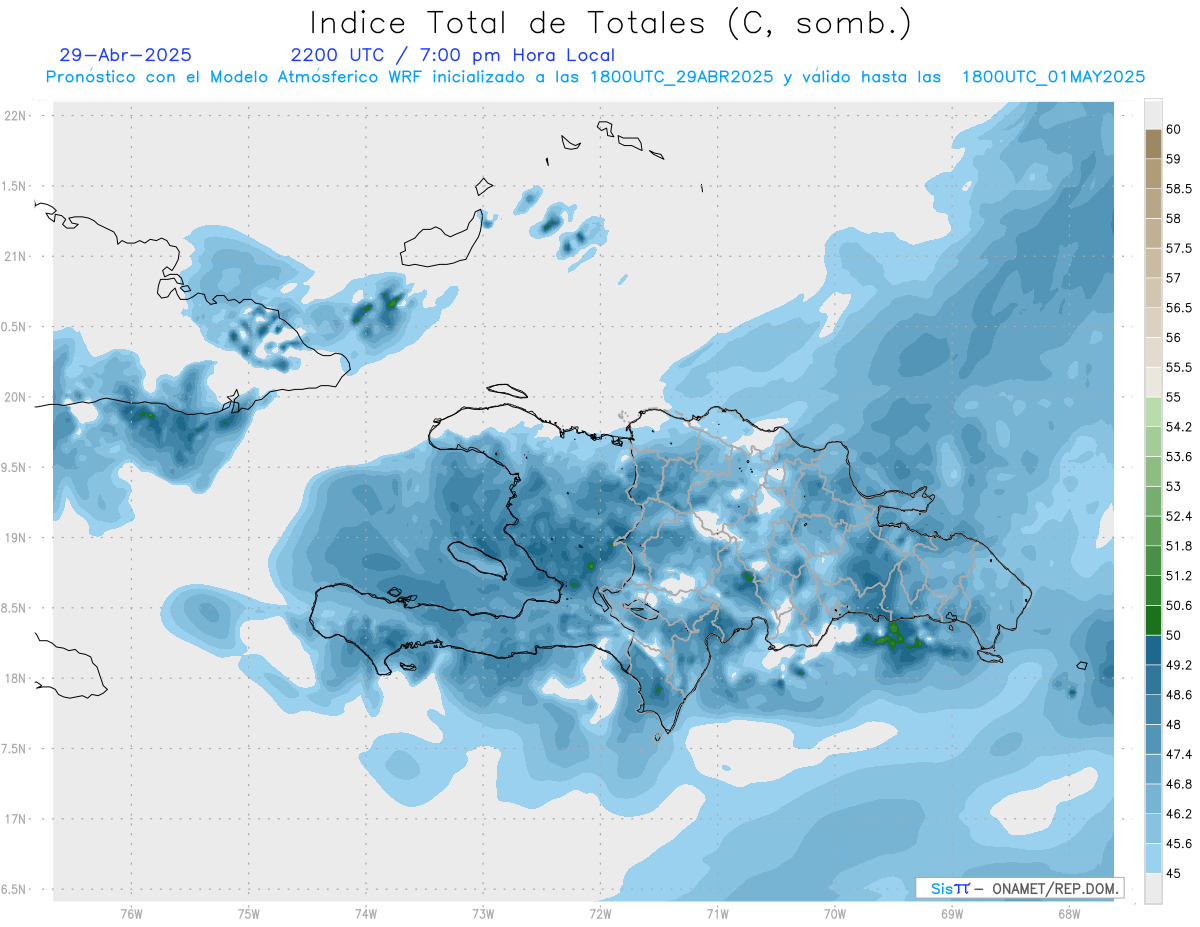Image resolution: width=1200 pixels, height=927 pixels.
Task: Pick the green swatch between 52.4 and 53
Action: [x=1153, y=501]
